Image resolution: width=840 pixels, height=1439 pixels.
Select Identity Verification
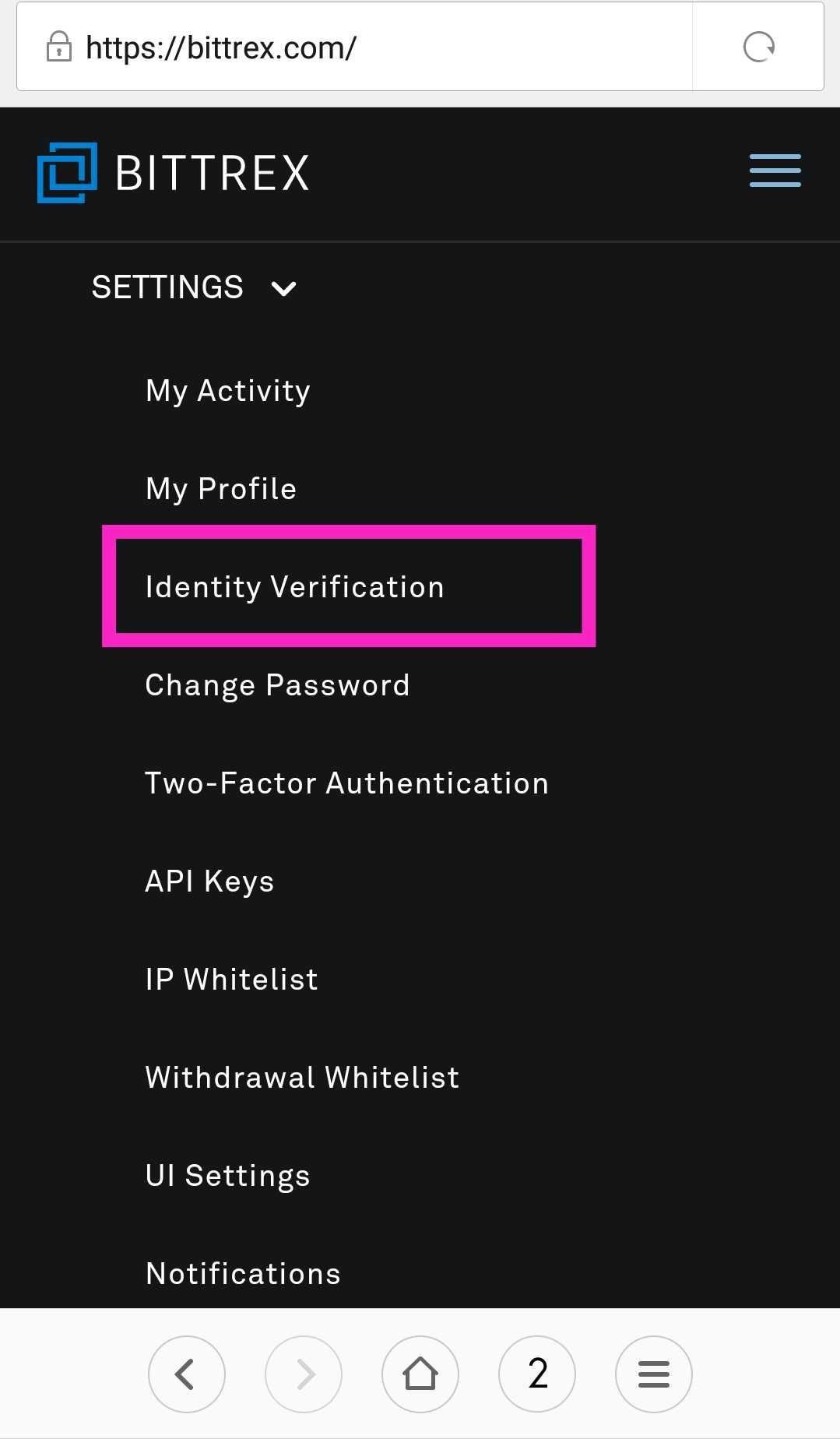pos(294,587)
